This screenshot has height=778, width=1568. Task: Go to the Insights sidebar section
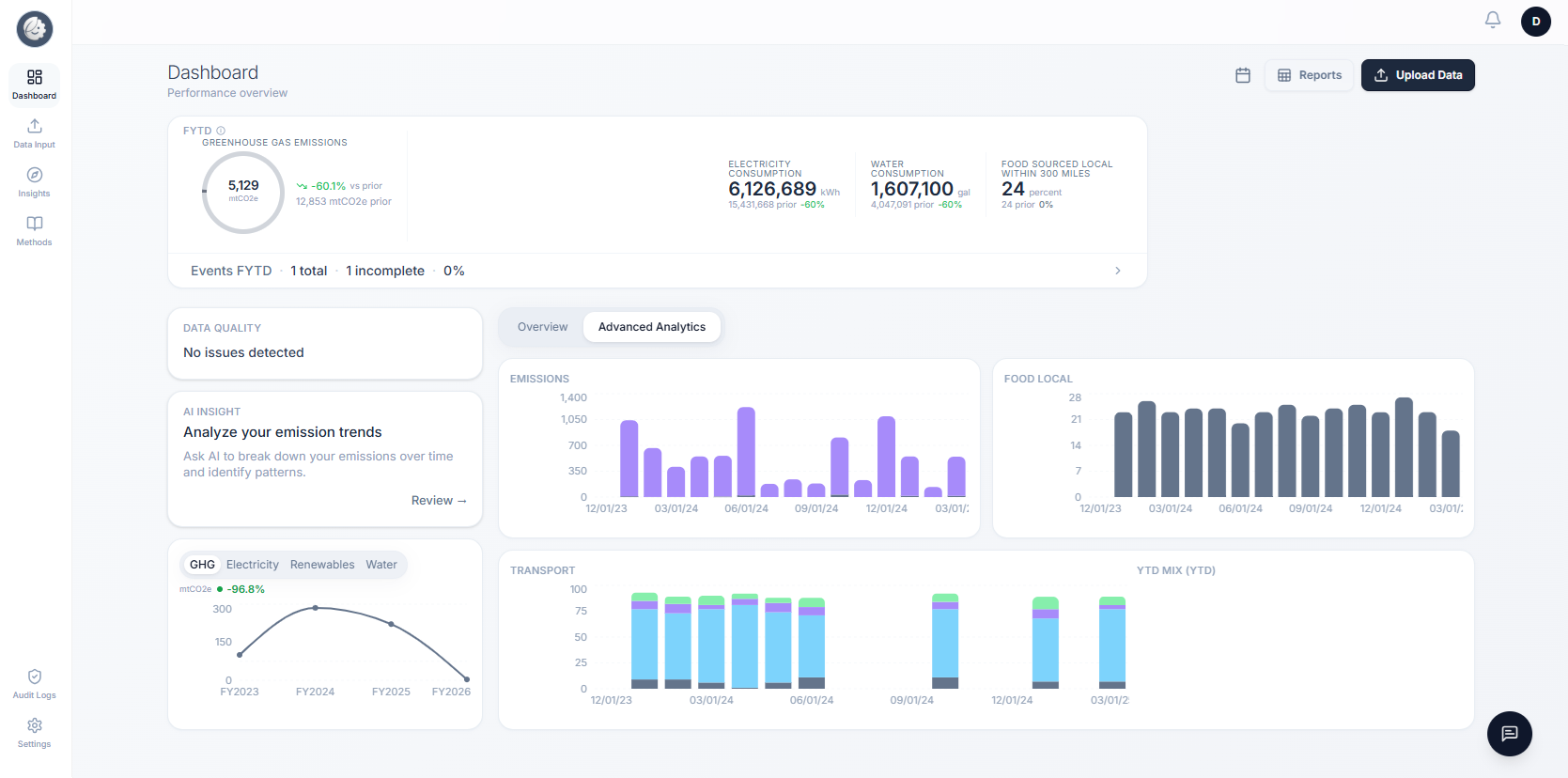click(35, 182)
